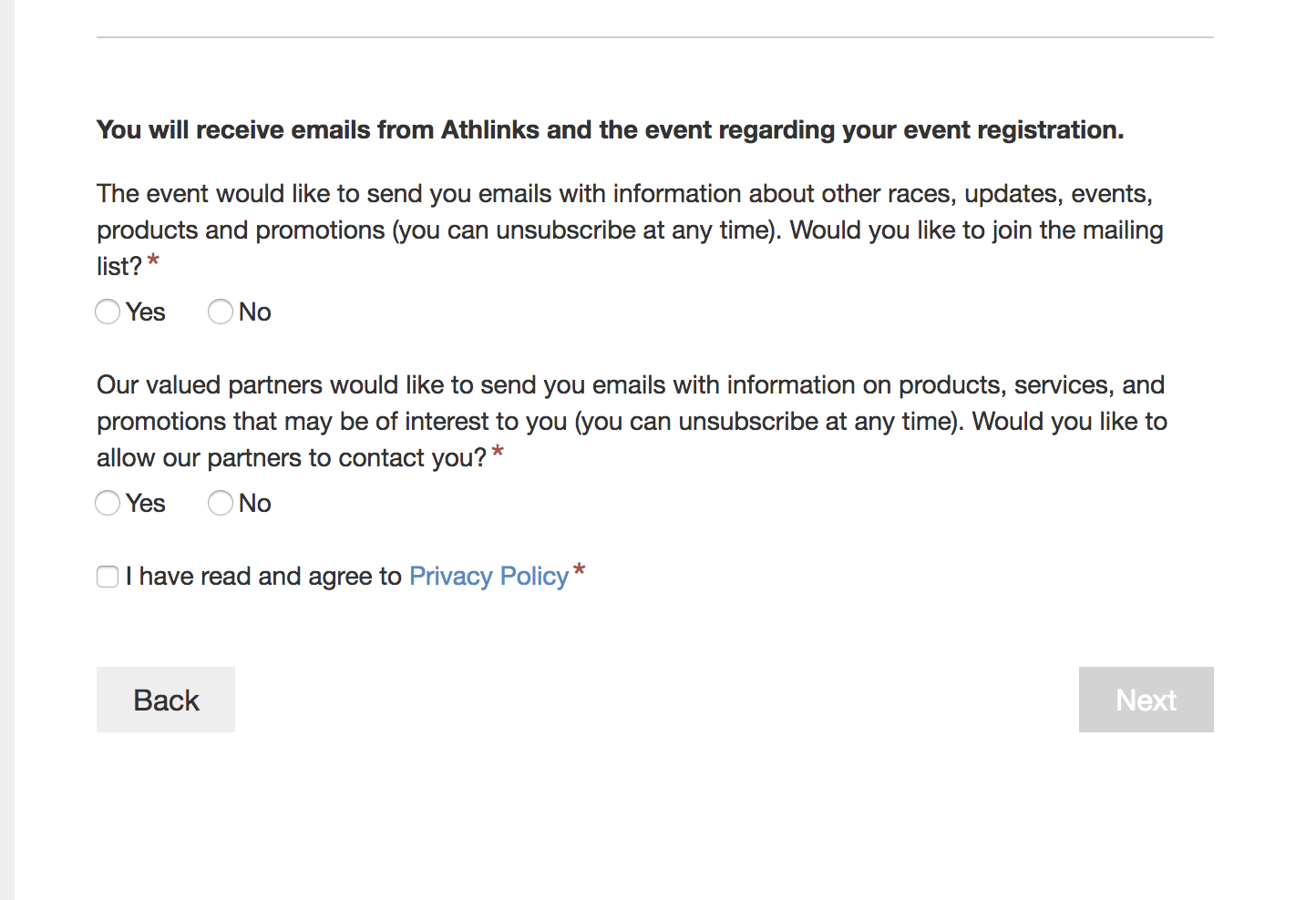1316x900 pixels.
Task: Click the gray strip along the left edge
Action: [x=7, y=450]
